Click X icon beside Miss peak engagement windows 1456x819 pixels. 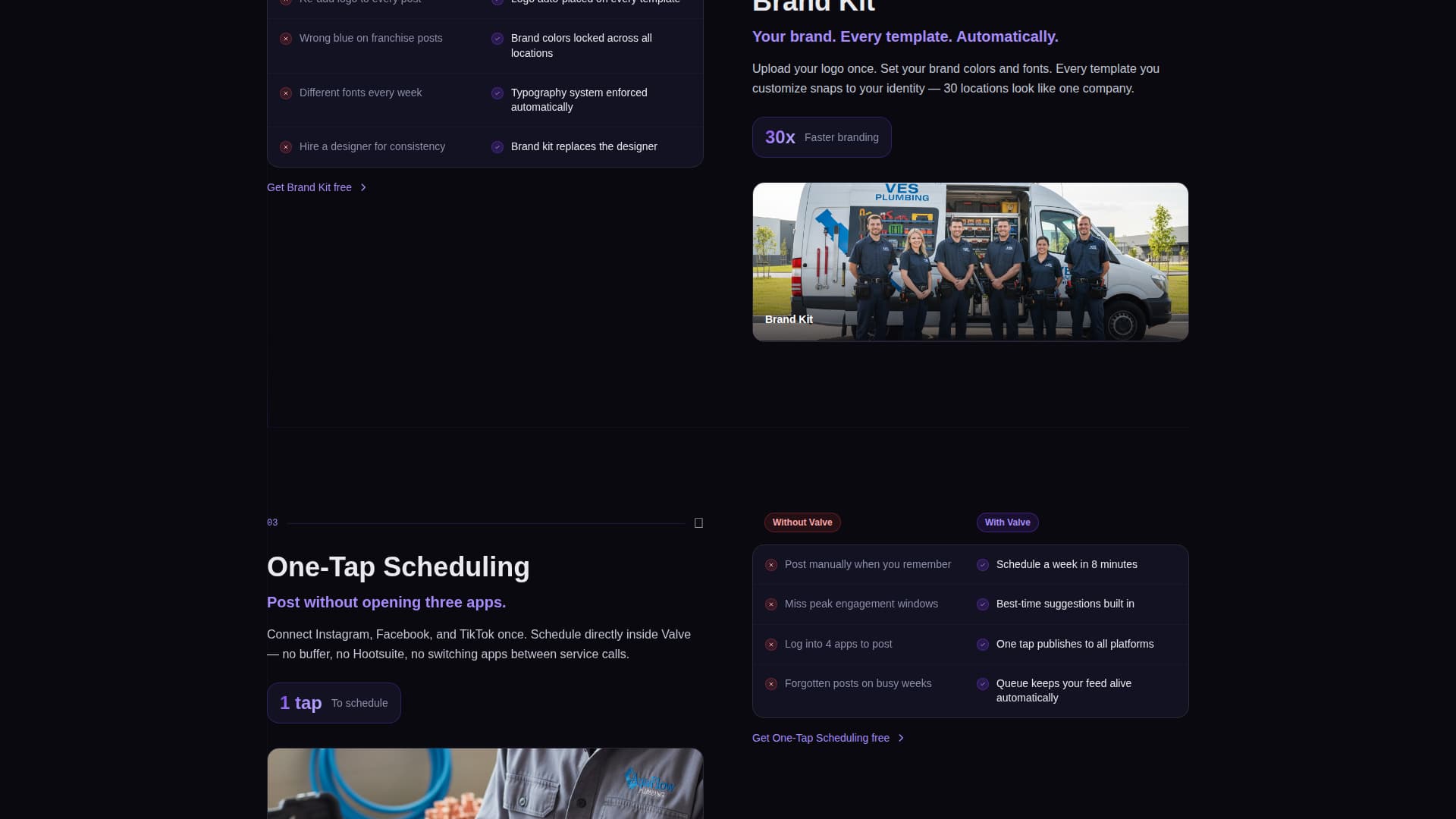coord(771,604)
